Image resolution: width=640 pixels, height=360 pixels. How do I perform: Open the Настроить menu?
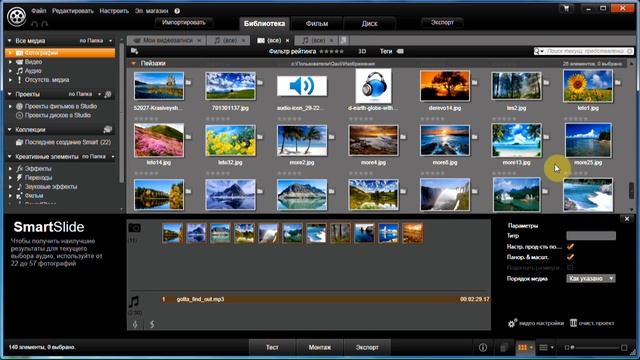[x=114, y=11]
